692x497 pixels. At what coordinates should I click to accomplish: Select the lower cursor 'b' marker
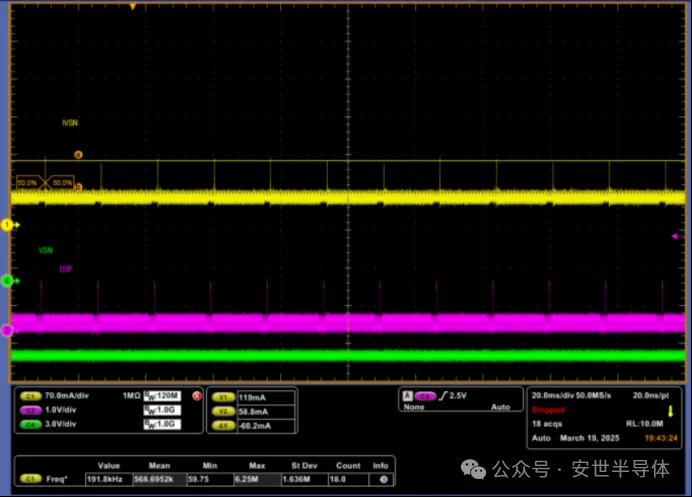click(79, 187)
